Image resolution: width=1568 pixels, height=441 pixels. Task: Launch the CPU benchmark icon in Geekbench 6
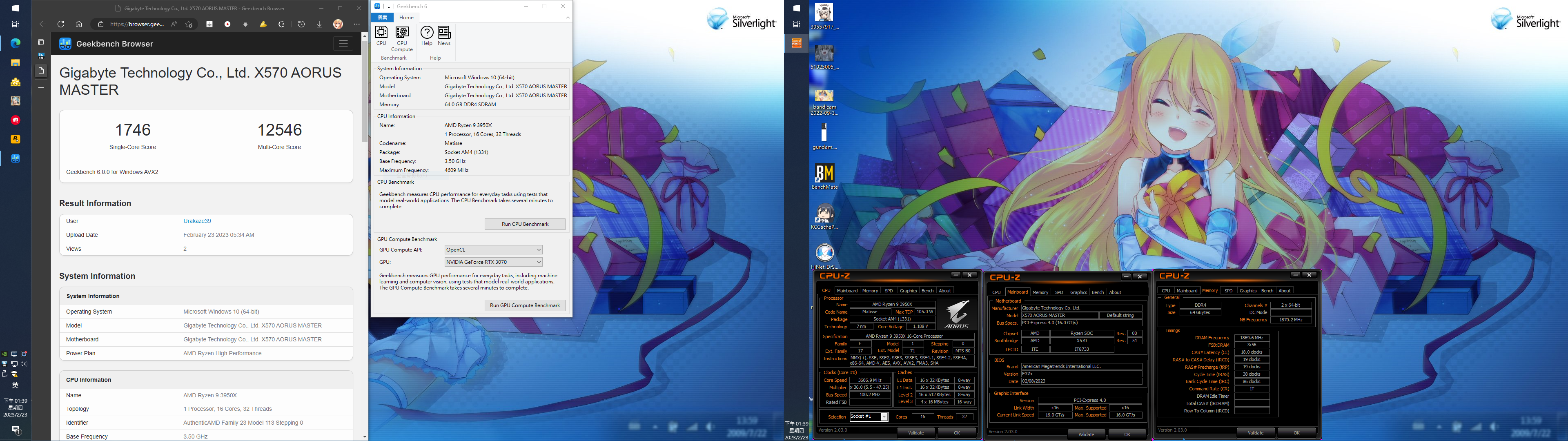[x=381, y=36]
